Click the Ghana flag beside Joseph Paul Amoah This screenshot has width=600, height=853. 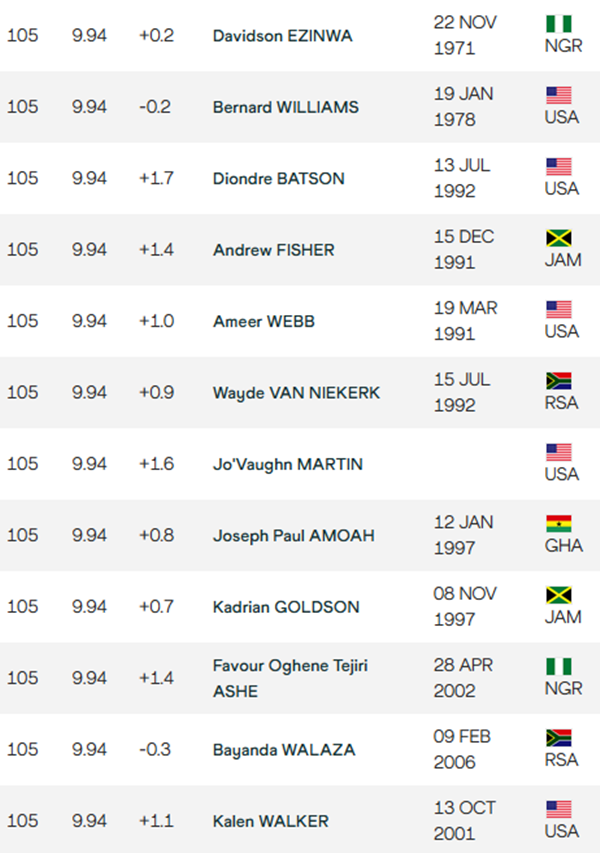(558, 524)
